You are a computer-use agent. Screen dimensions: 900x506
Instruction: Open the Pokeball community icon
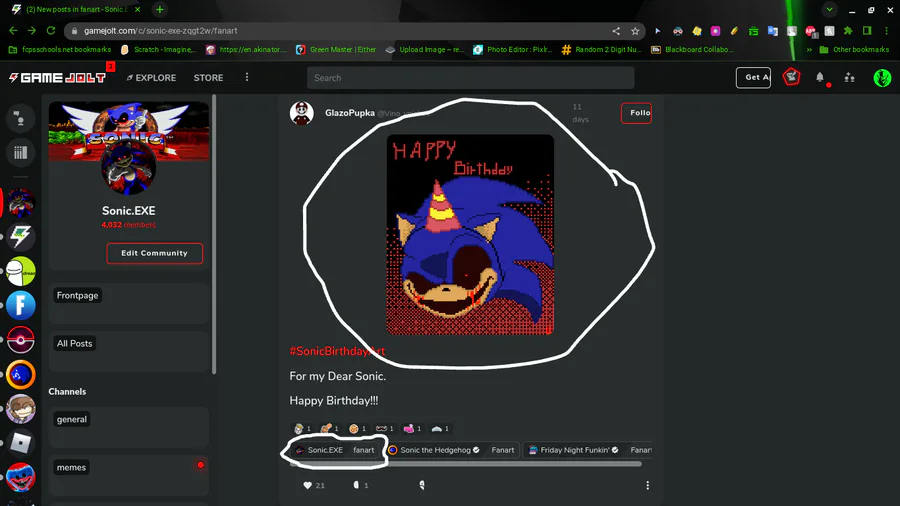click(21, 340)
